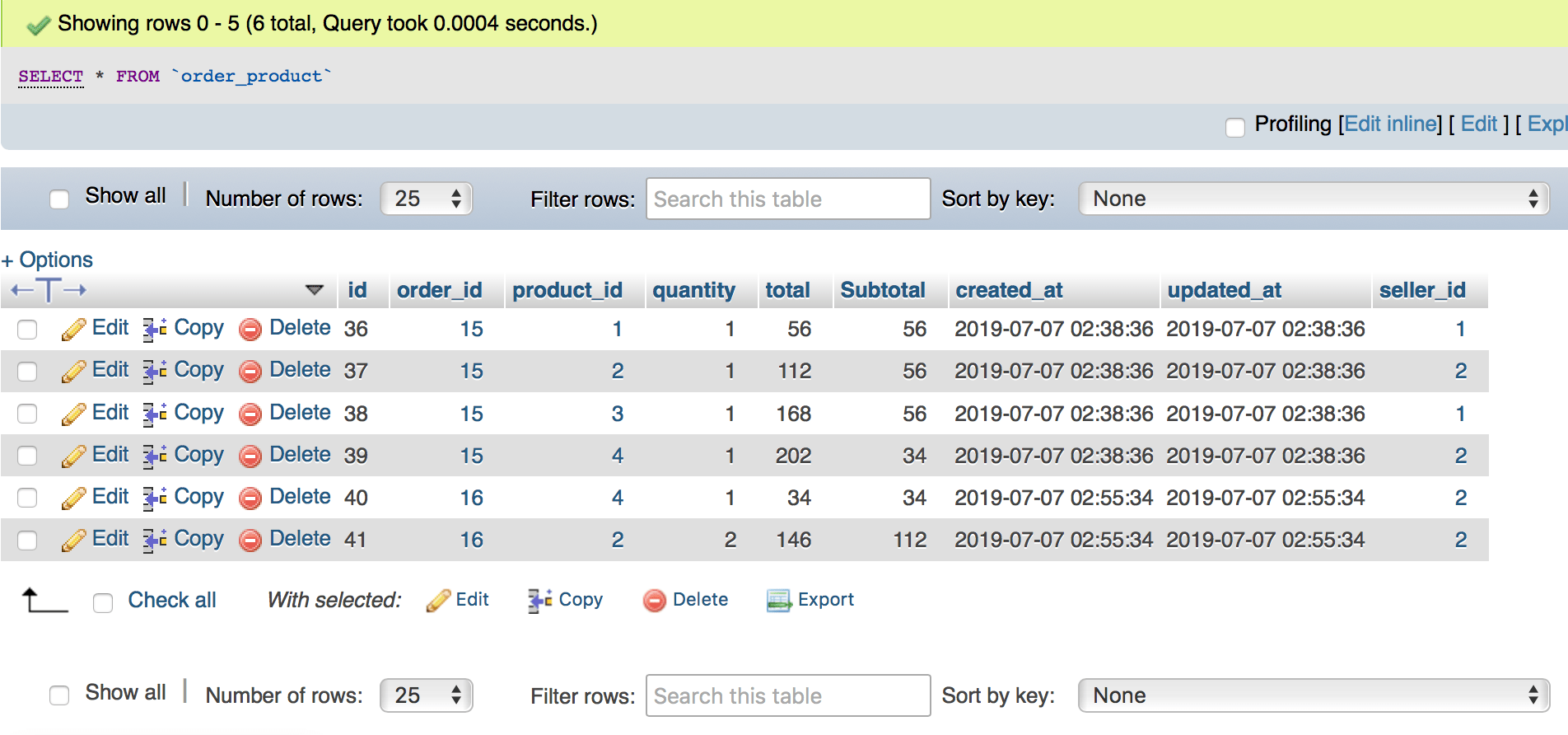The width and height of the screenshot is (1568, 735).
Task: Open the bottom Sort by key dropdown
Action: 1314,695
